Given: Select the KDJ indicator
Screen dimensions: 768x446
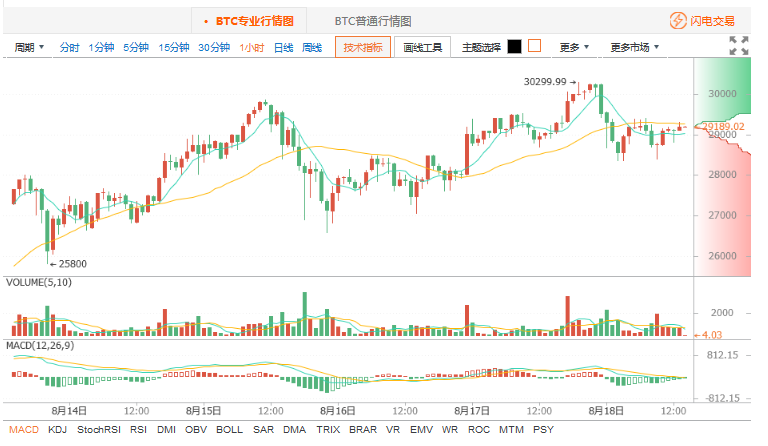Looking at the screenshot, I should (x=58, y=430).
